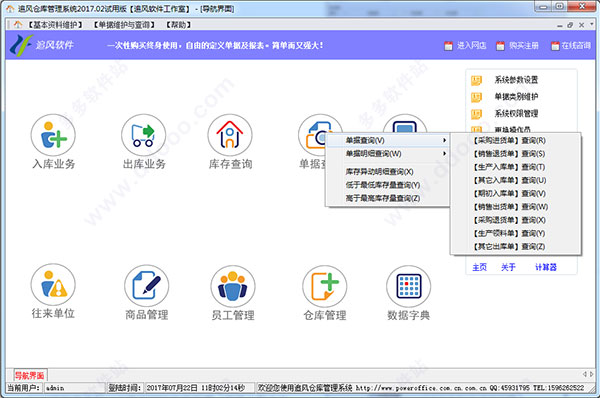This screenshot has width=600, height=398.
Task: Select 【生产领料单】查询(Y)
Action: click(516, 233)
